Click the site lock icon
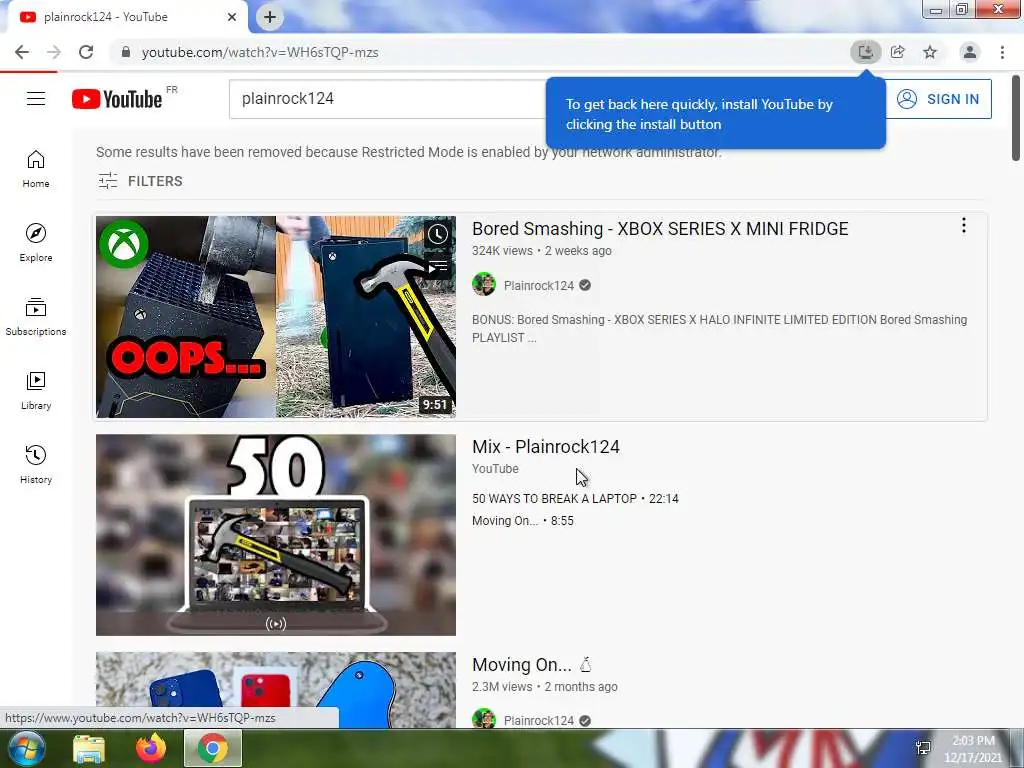This screenshot has height=768, width=1024. coord(126,52)
